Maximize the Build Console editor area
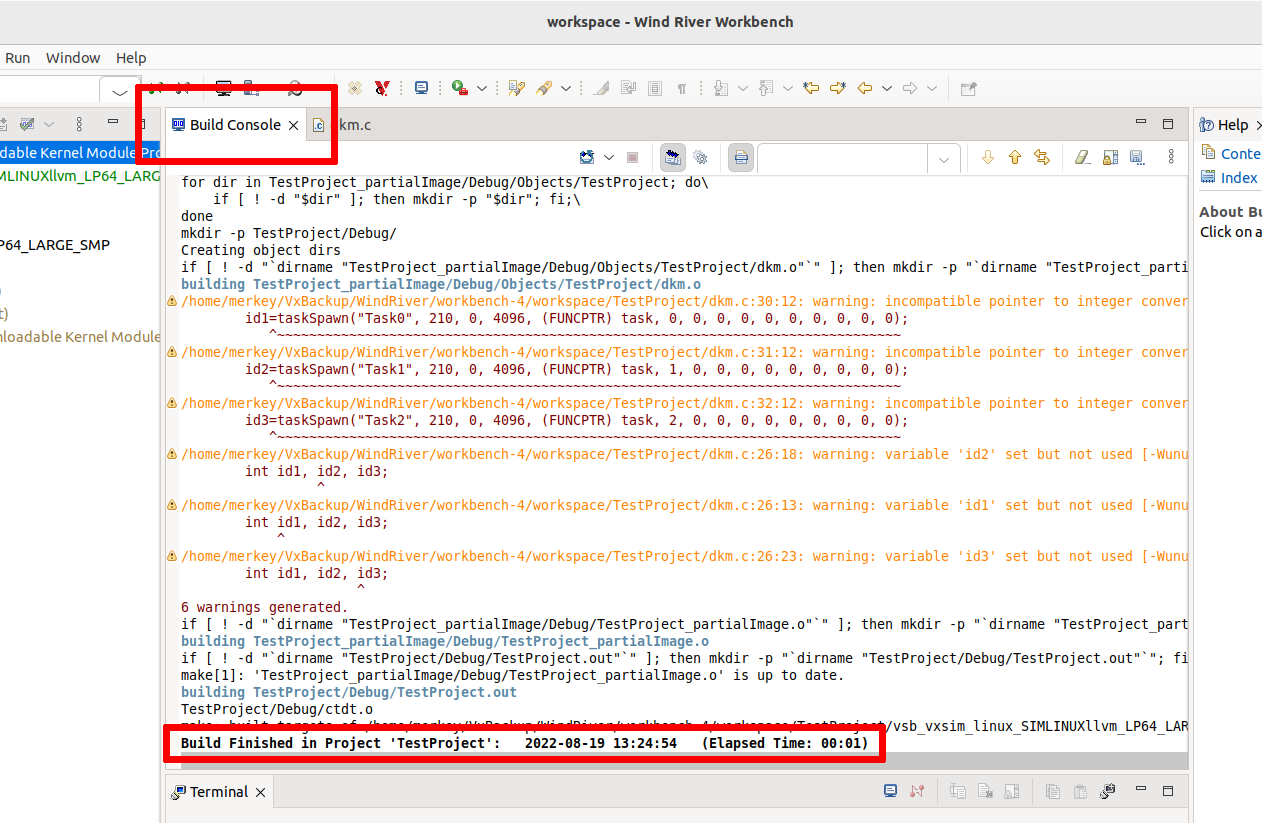Image resolution: width=1262 pixels, height=823 pixels. (1168, 124)
